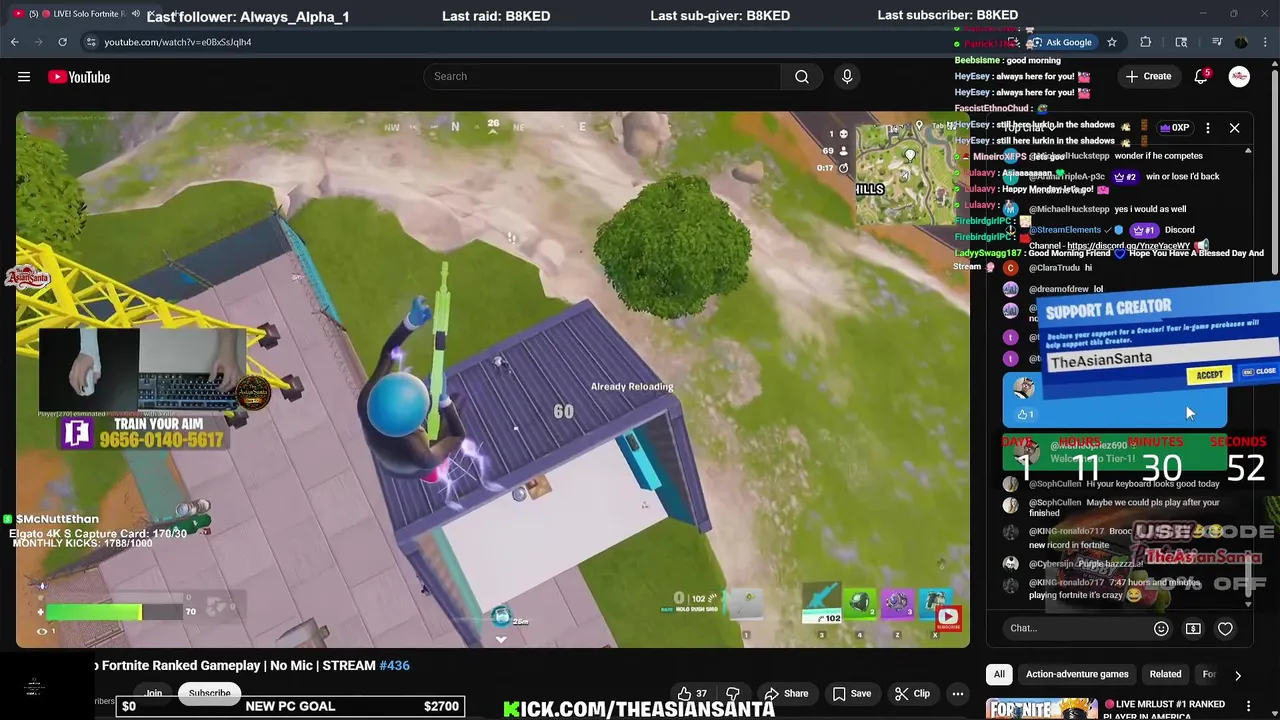Open the Discord channel link in chat
The image size is (1280, 720).
(x=1128, y=246)
